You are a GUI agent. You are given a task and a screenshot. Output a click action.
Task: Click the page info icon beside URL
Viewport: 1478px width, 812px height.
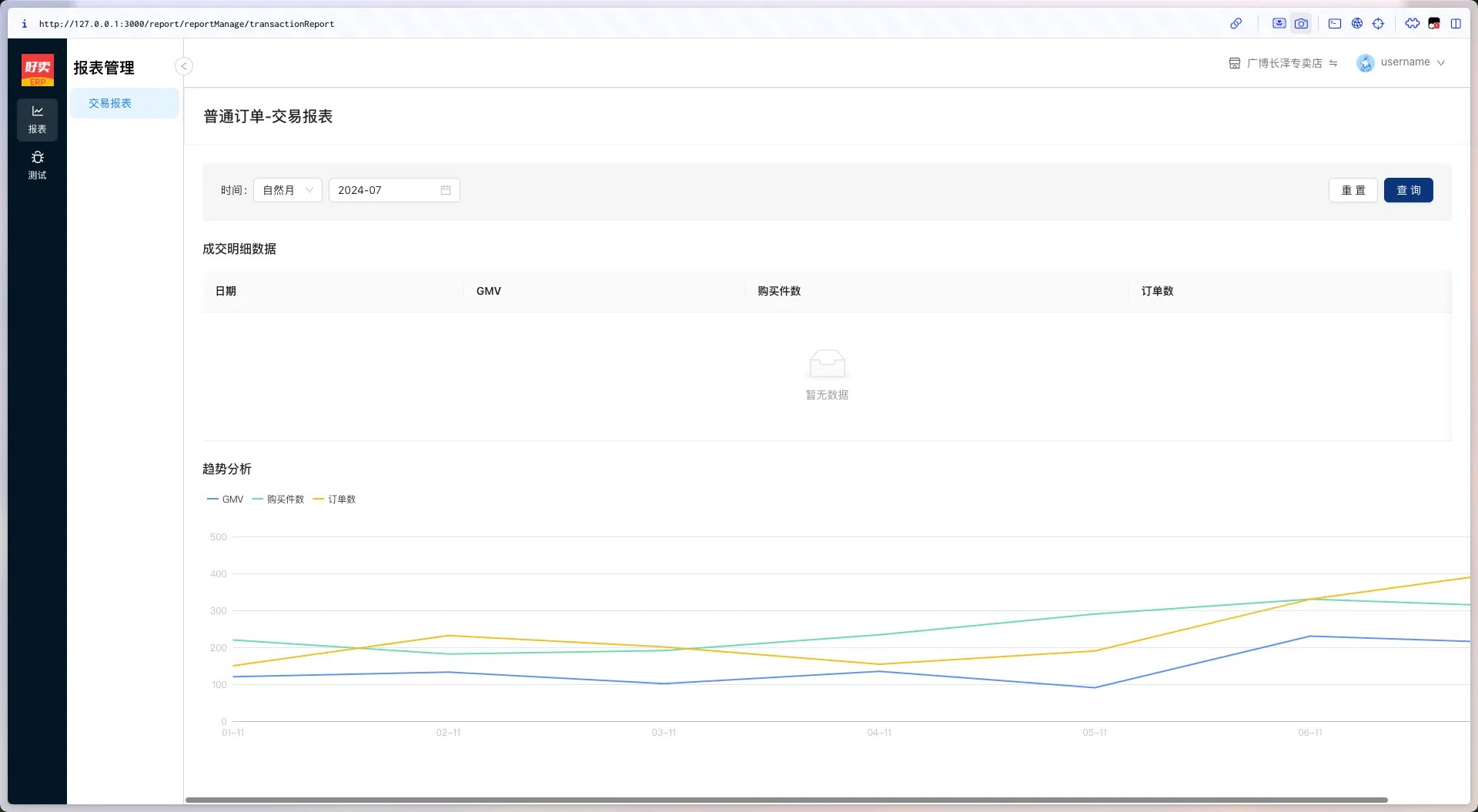coord(25,24)
